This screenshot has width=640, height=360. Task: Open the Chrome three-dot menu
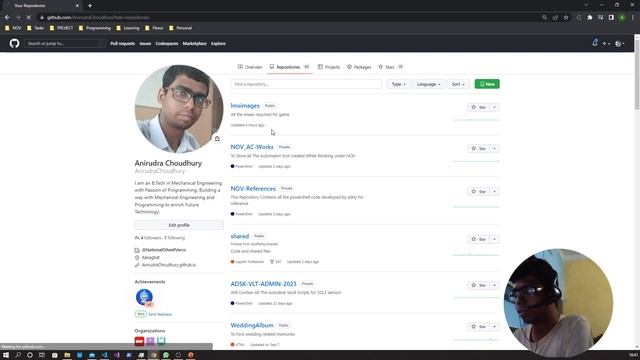click(633, 18)
